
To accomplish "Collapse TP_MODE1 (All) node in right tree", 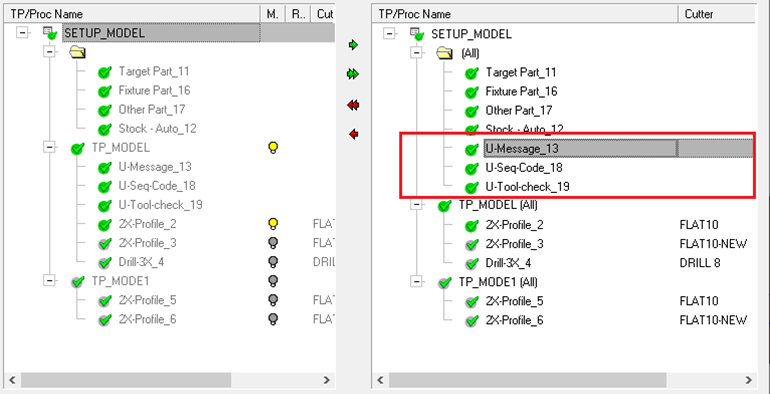I will pyautogui.click(x=416, y=282).
